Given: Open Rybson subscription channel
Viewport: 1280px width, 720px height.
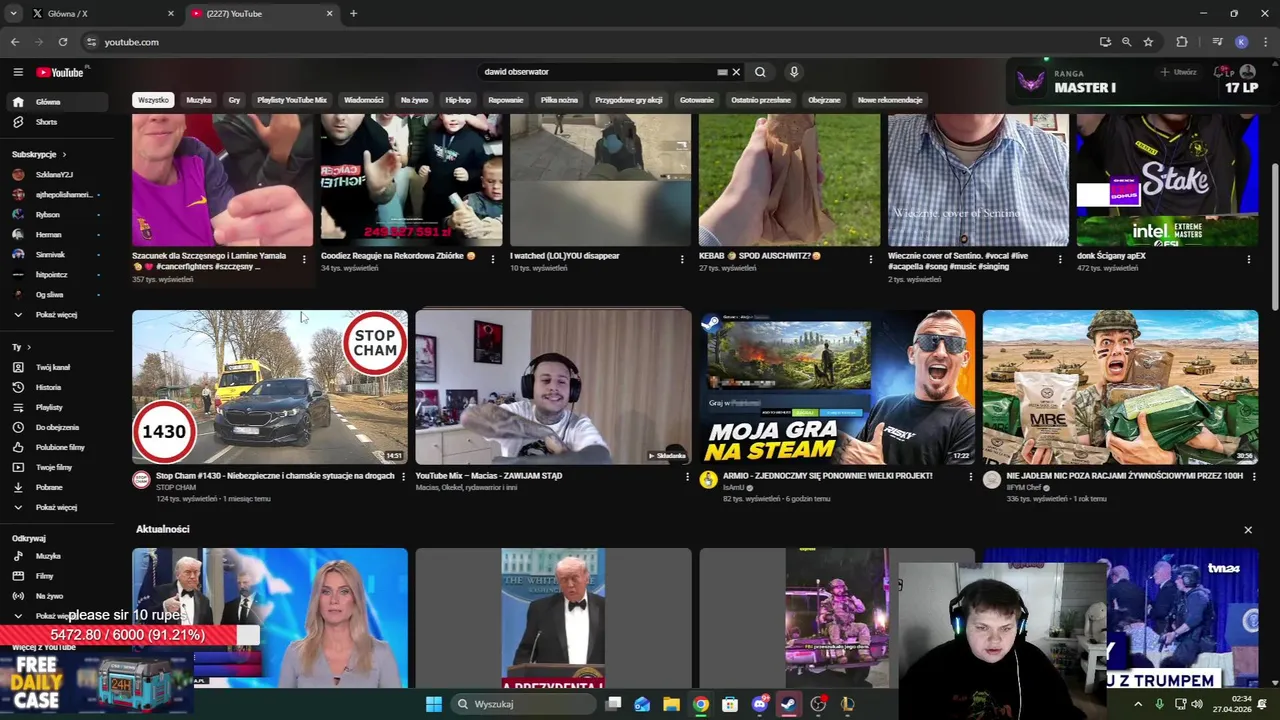Looking at the screenshot, I should pyautogui.click(x=47, y=215).
